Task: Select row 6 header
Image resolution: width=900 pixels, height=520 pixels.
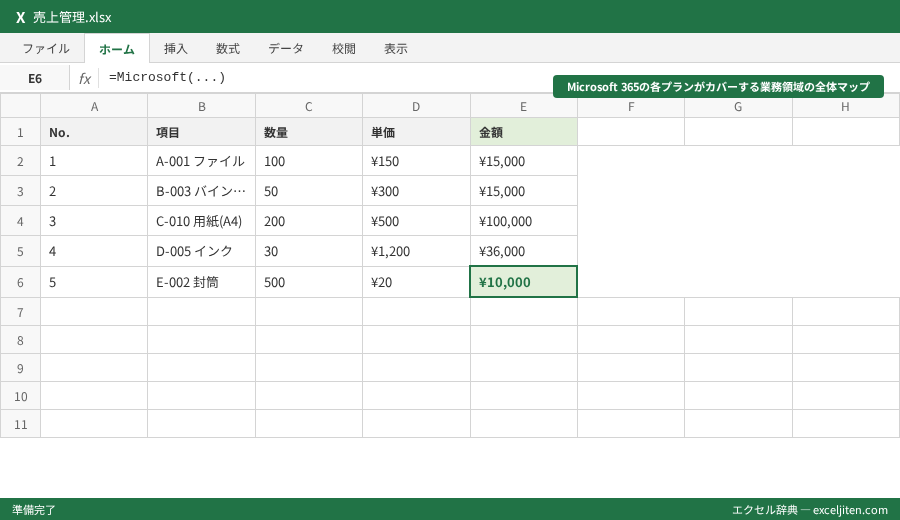Action: click(20, 282)
